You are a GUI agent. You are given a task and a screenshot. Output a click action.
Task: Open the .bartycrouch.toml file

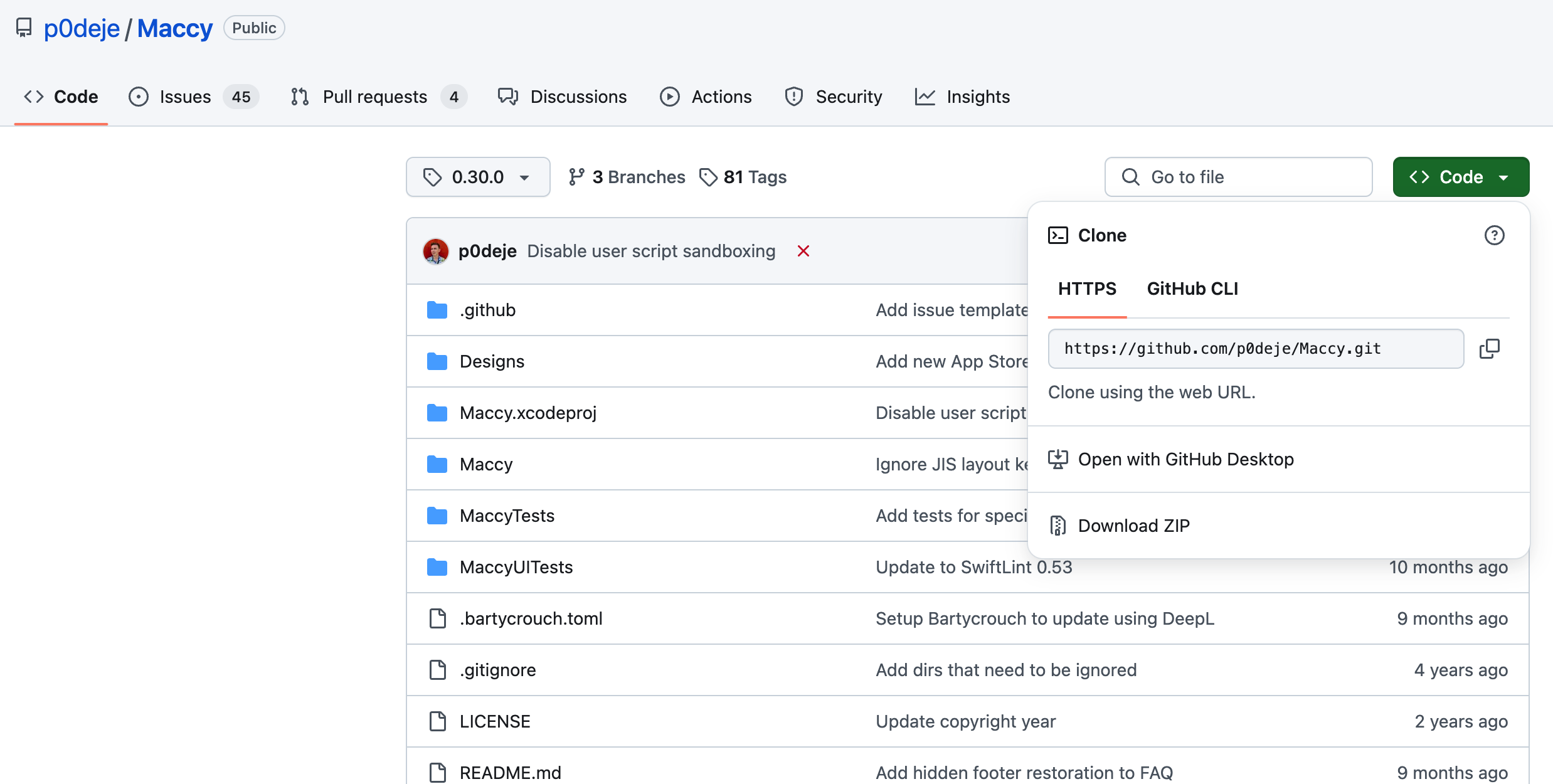tap(531, 618)
